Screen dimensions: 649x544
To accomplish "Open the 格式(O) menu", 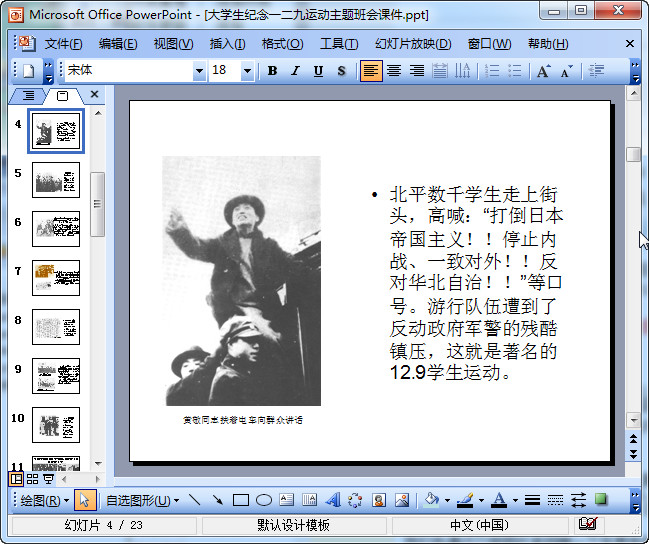I will point(282,43).
